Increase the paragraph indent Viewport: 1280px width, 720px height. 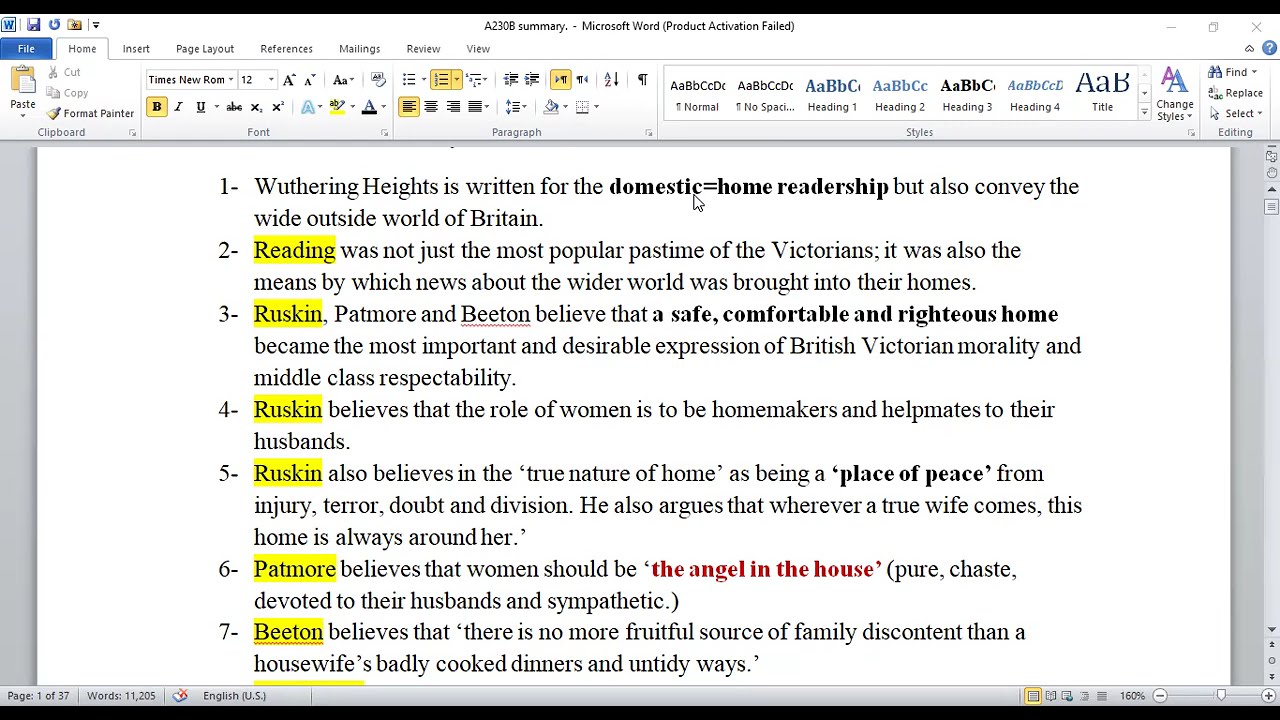532,80
